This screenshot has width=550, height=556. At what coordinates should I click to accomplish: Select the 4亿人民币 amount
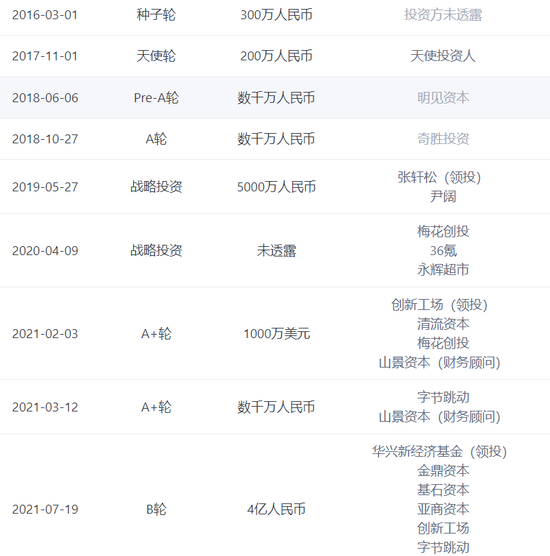276,510
